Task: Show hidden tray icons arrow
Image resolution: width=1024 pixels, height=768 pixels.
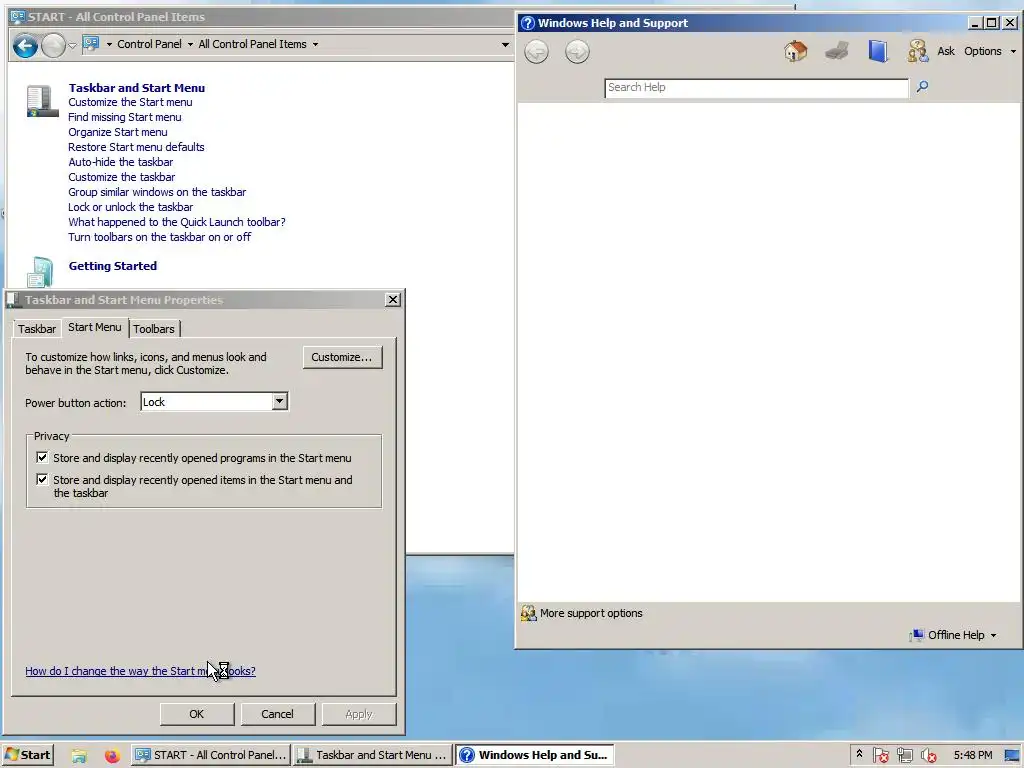Action: 859,754
